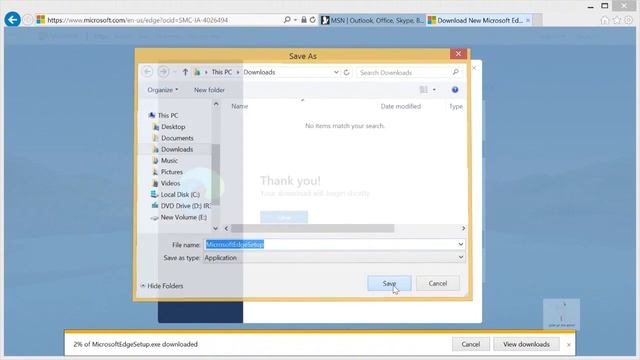Open the browser Tools gear icon
The width and height of the screenshot is (640, 360).
[x=629, y=20]
